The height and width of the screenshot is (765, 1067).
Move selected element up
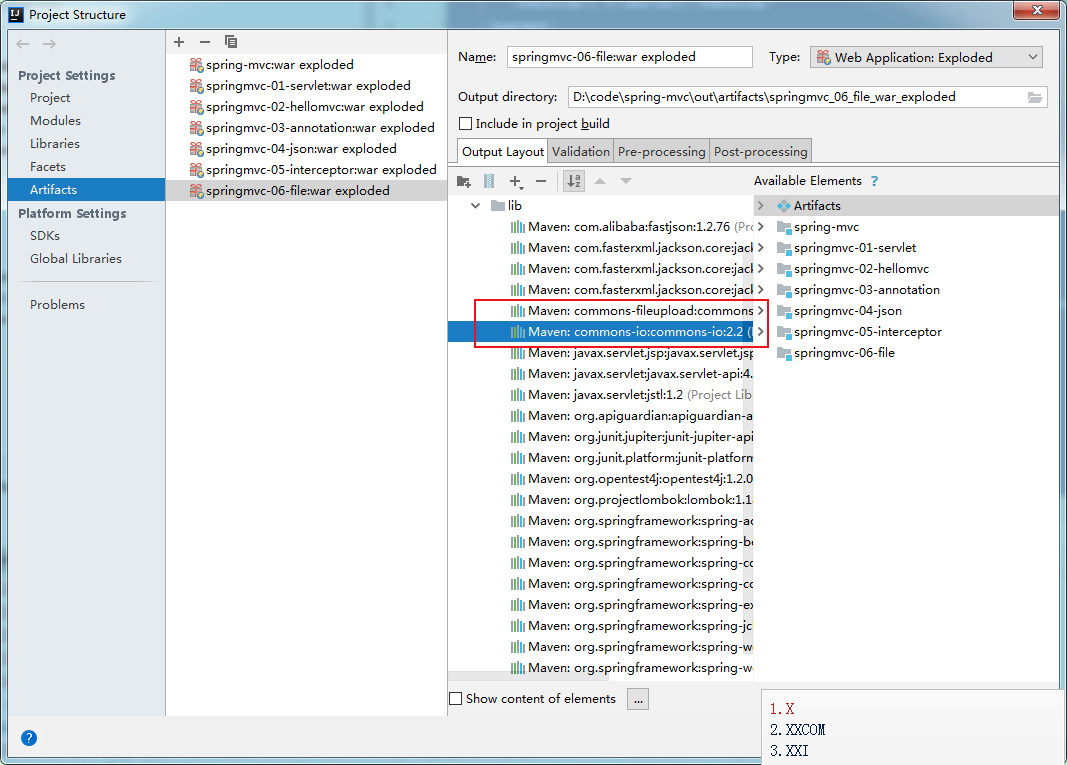pyautogui.click(x=600, y=181)
